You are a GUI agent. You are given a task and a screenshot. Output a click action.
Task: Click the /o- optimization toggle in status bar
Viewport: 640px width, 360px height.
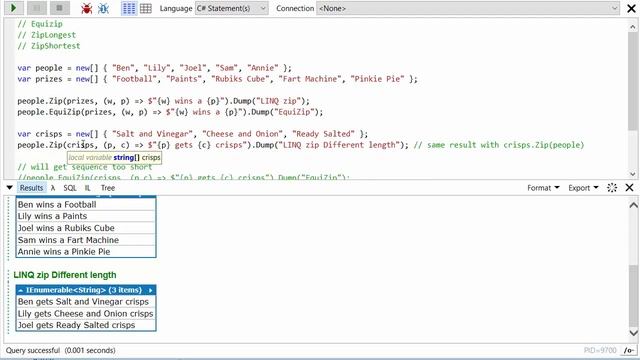(x=629, y=351)
